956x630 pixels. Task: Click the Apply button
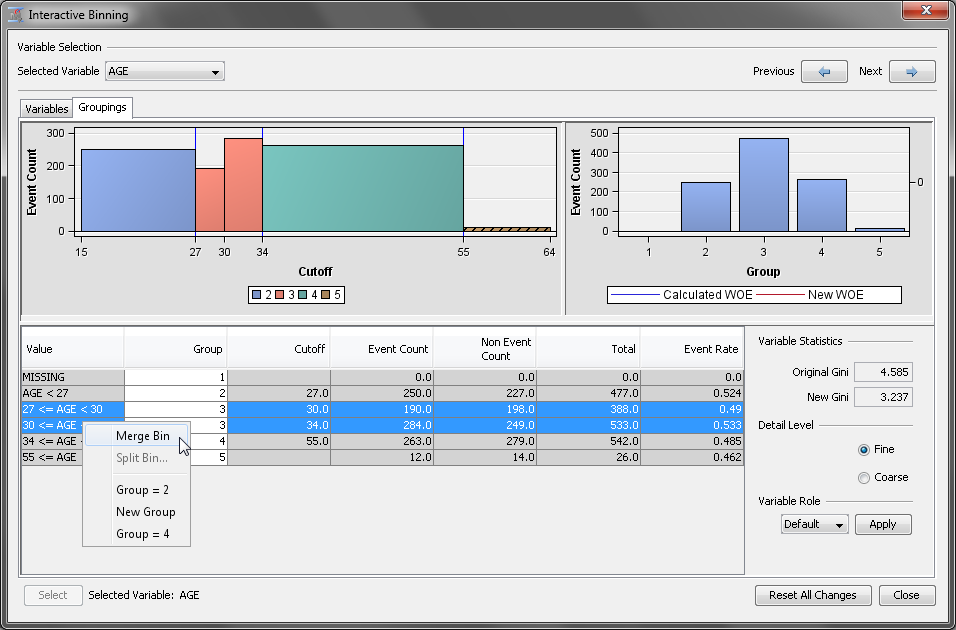(882, 524)
